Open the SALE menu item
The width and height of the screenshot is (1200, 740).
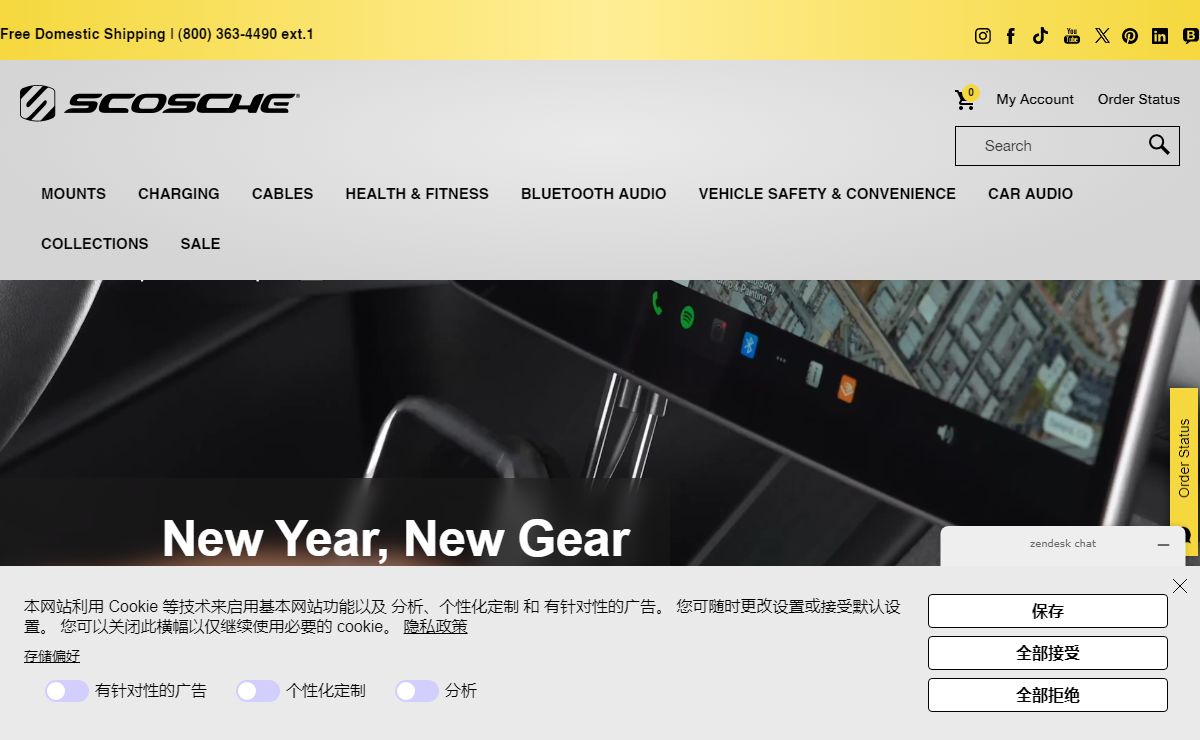tap(200, 244)
